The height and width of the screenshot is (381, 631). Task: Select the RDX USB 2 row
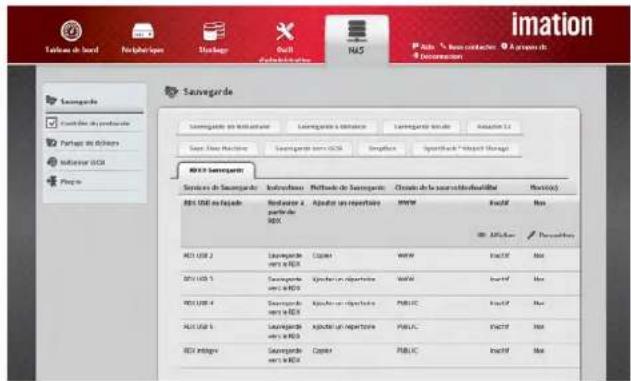379,259
